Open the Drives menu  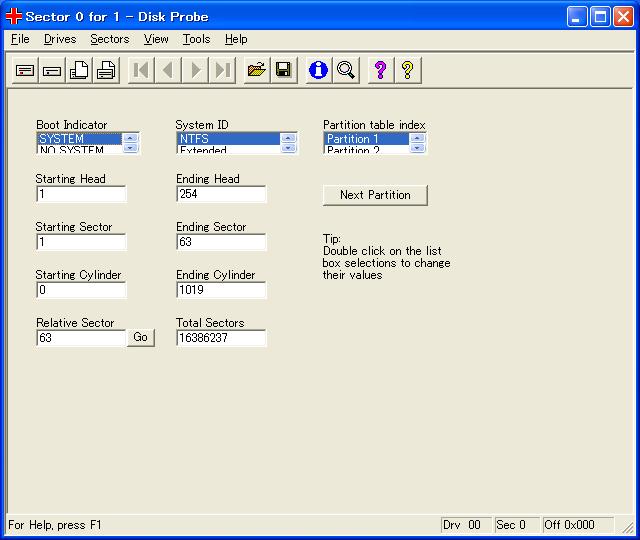coord(60,39)
